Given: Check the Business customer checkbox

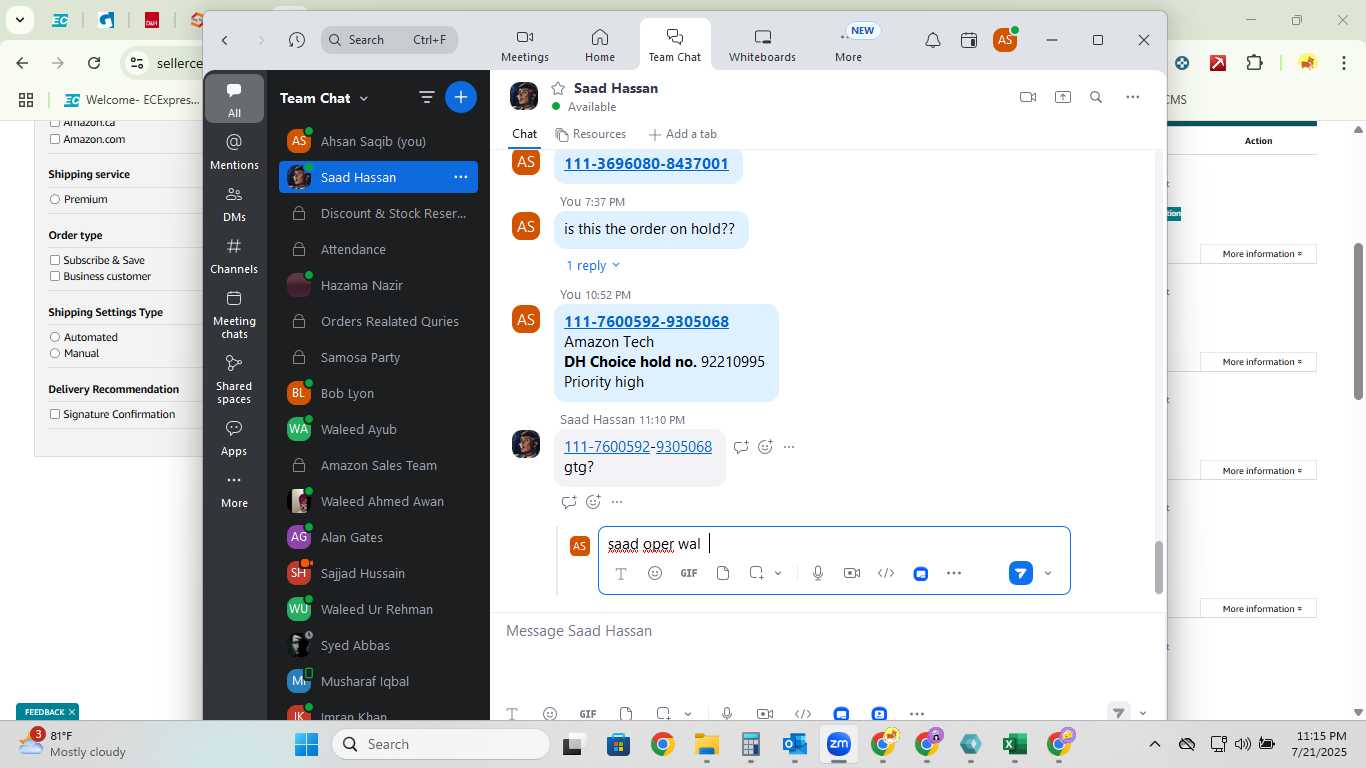Looking at the screenshot, I should 55,276.
